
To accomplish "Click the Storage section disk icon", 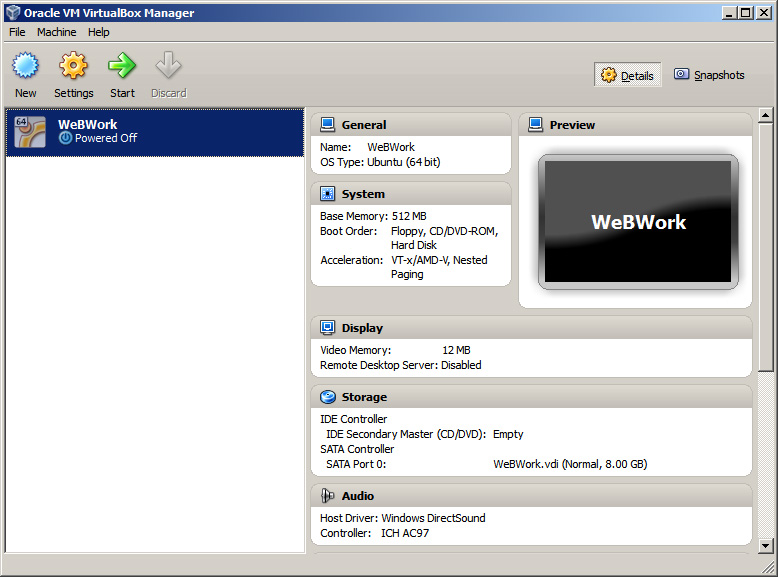I will [x=327, y=397].
